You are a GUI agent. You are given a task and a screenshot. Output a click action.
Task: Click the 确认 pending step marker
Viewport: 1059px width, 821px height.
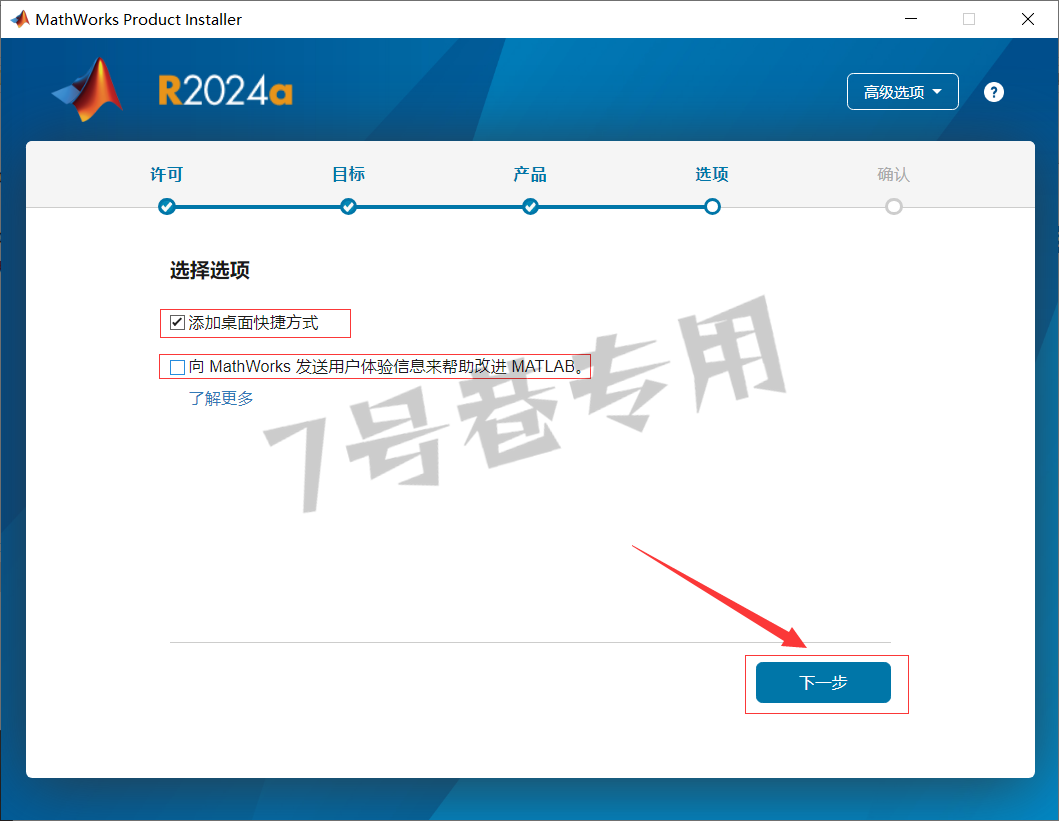tap(894, 207)
